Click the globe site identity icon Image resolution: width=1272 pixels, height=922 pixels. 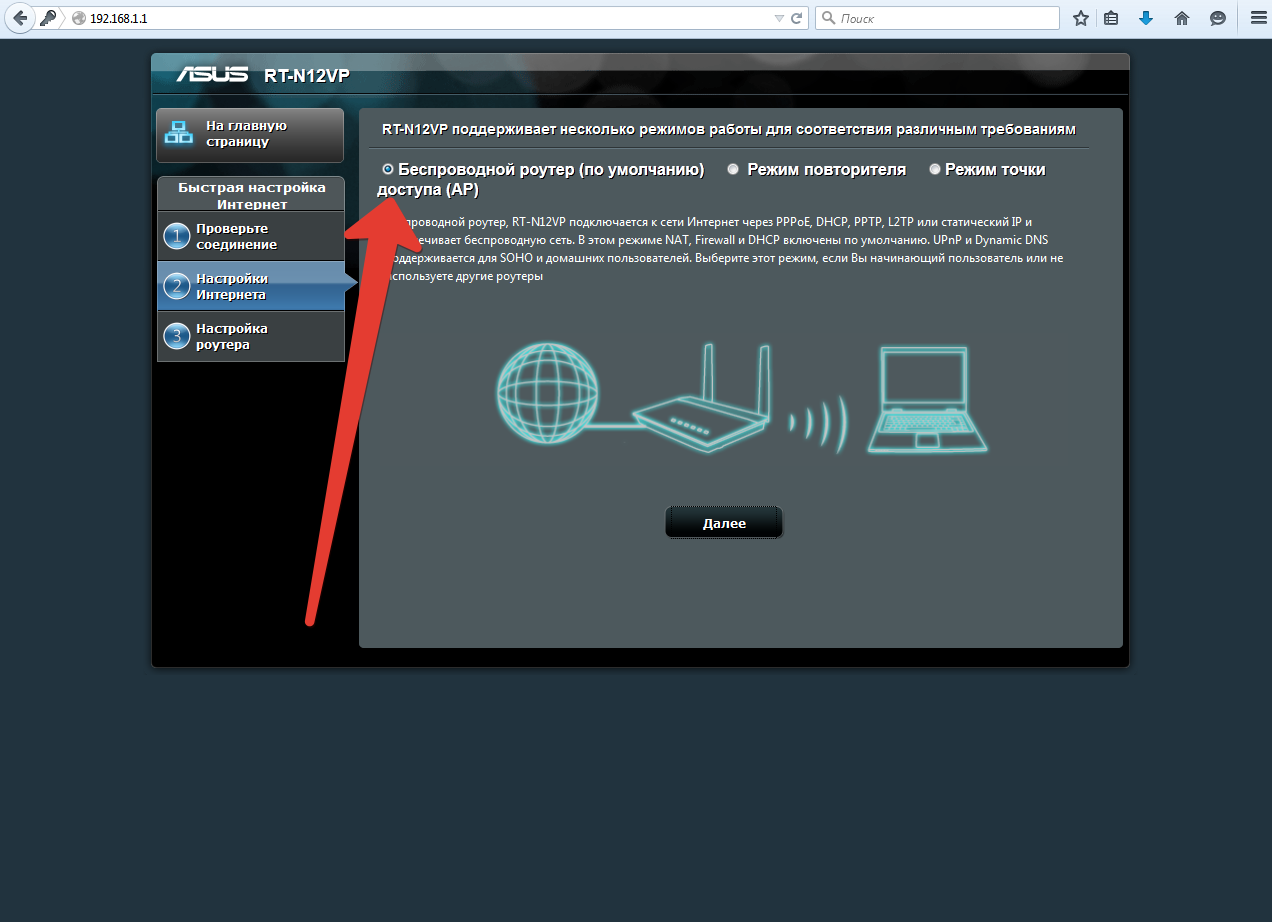pyautogui.click(x=79, y=19)
